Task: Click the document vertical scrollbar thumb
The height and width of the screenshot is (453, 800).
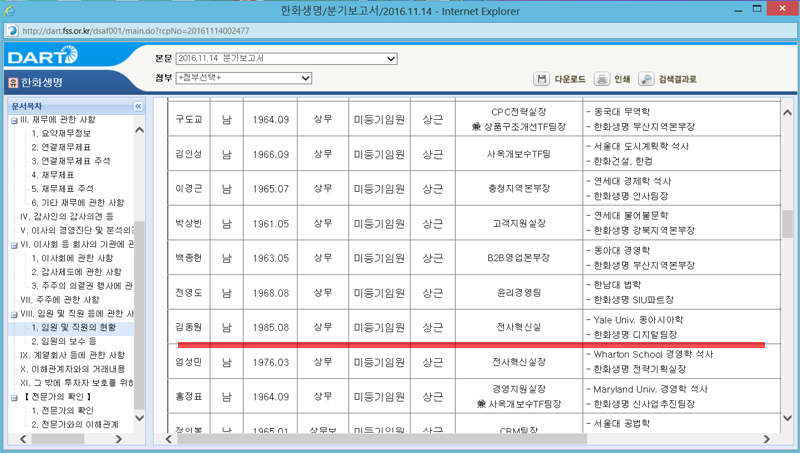Action: tap(787, 224)
